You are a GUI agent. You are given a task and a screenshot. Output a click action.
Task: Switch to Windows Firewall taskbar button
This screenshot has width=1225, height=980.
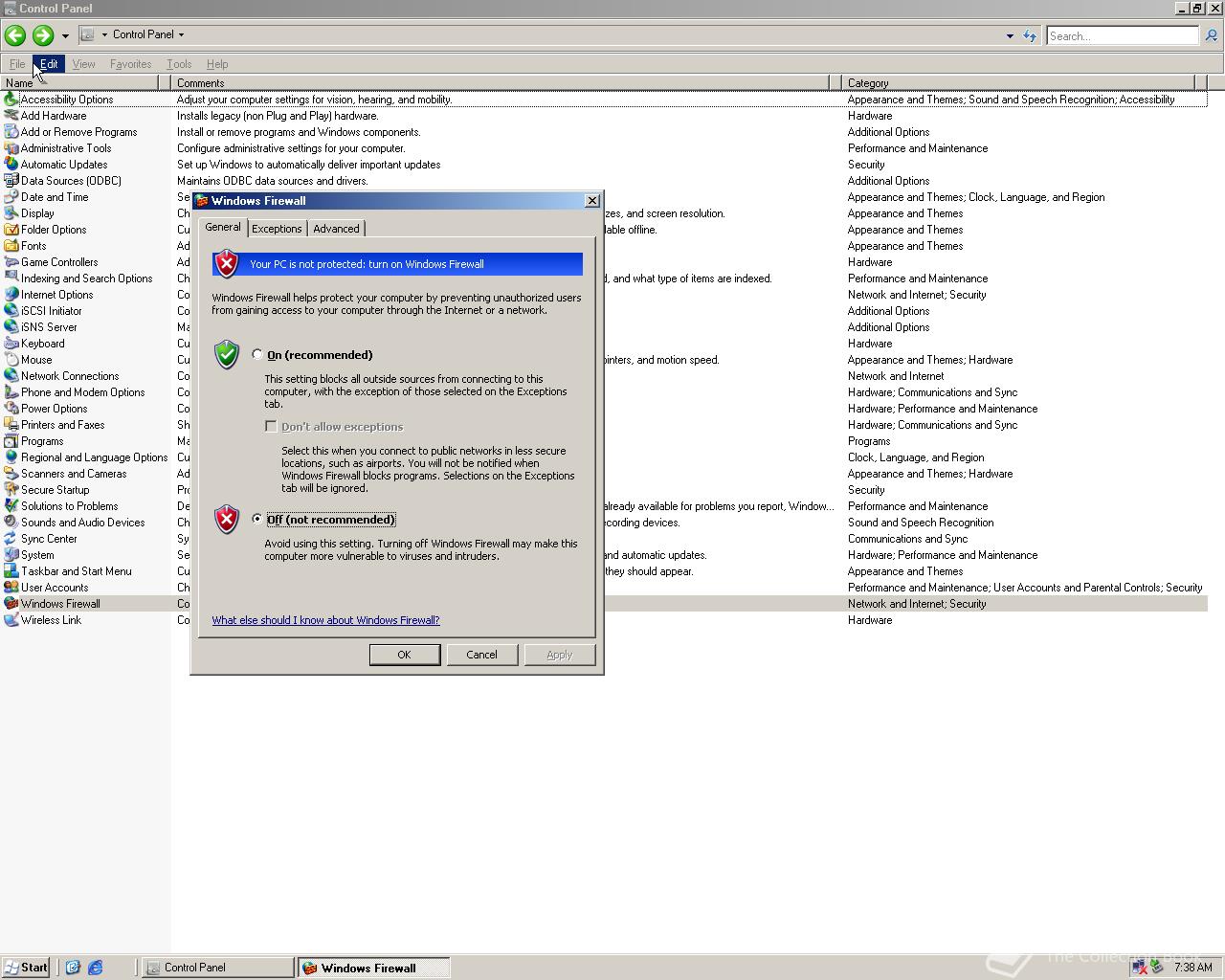point(373,968)
